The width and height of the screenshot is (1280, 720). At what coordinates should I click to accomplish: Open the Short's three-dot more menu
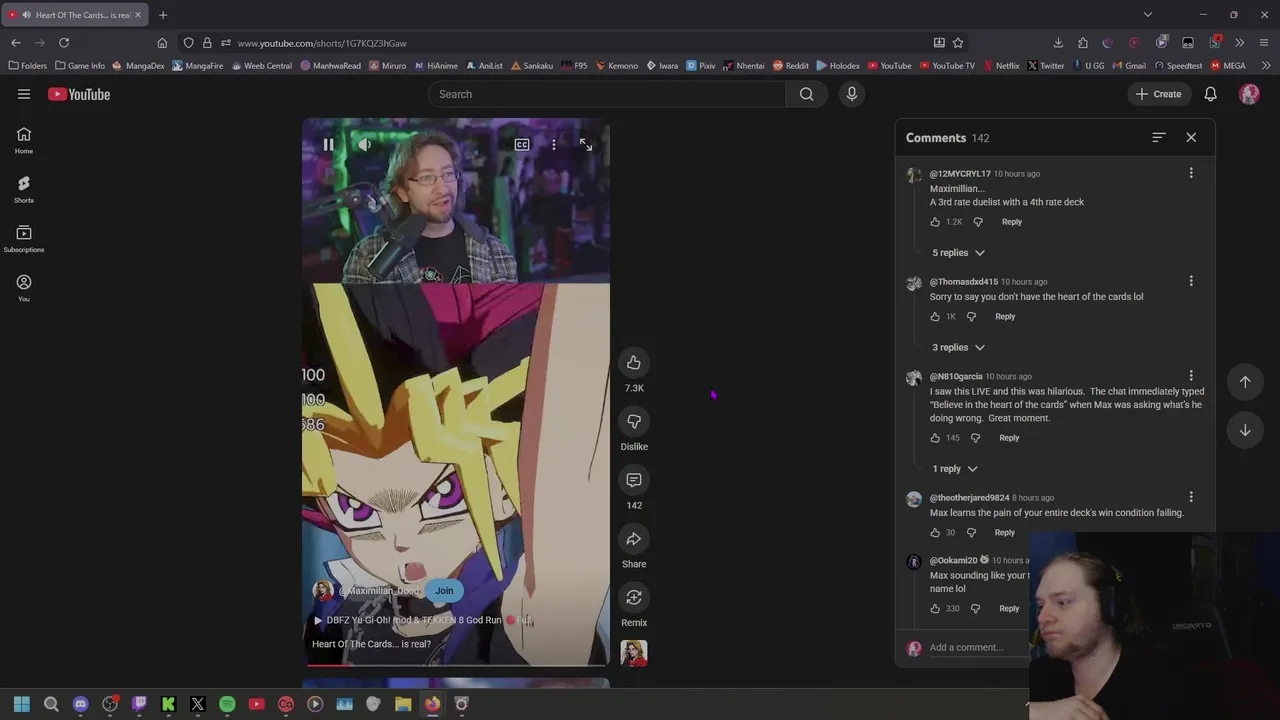point(554,145)
